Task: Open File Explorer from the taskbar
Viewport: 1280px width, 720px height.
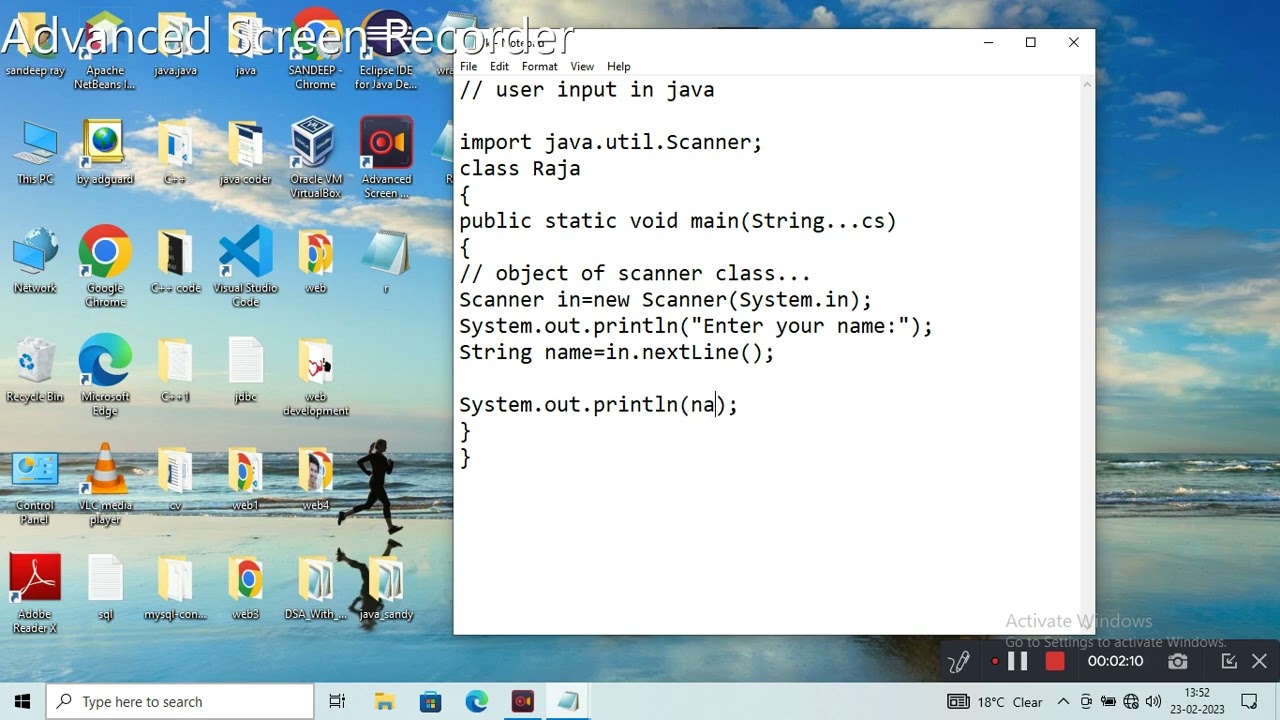Action: 384,701
